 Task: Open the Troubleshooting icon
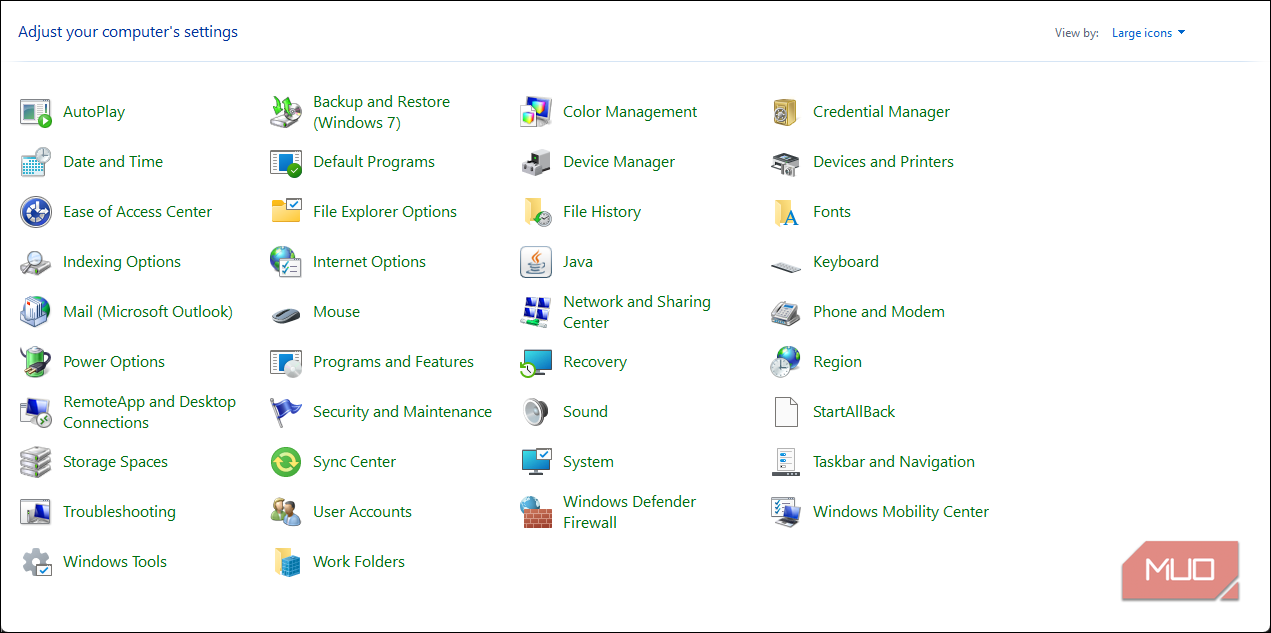36,512
